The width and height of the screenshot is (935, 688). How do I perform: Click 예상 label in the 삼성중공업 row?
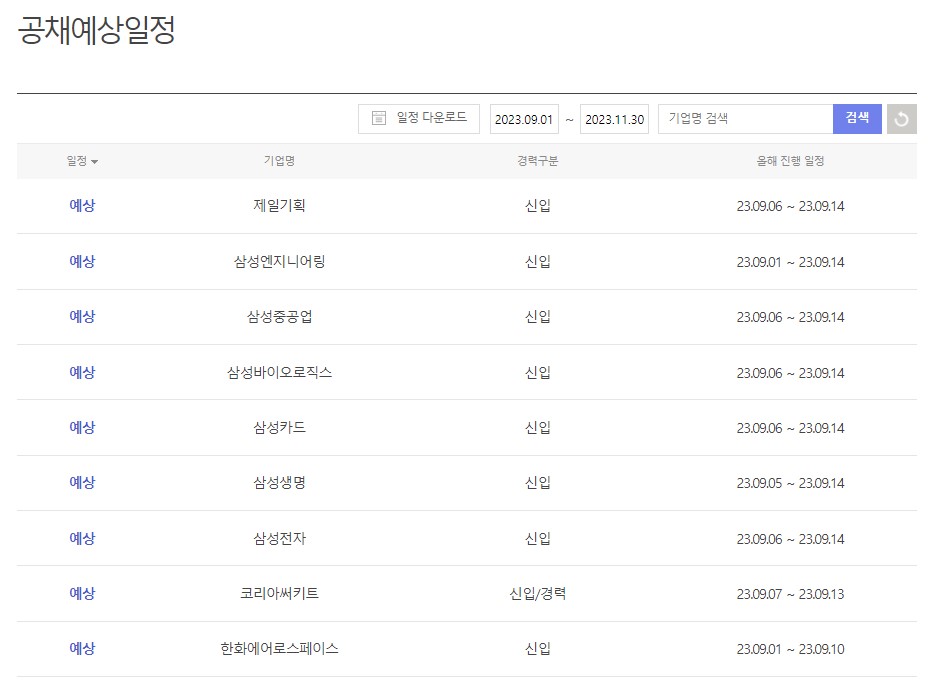(82, 317)
